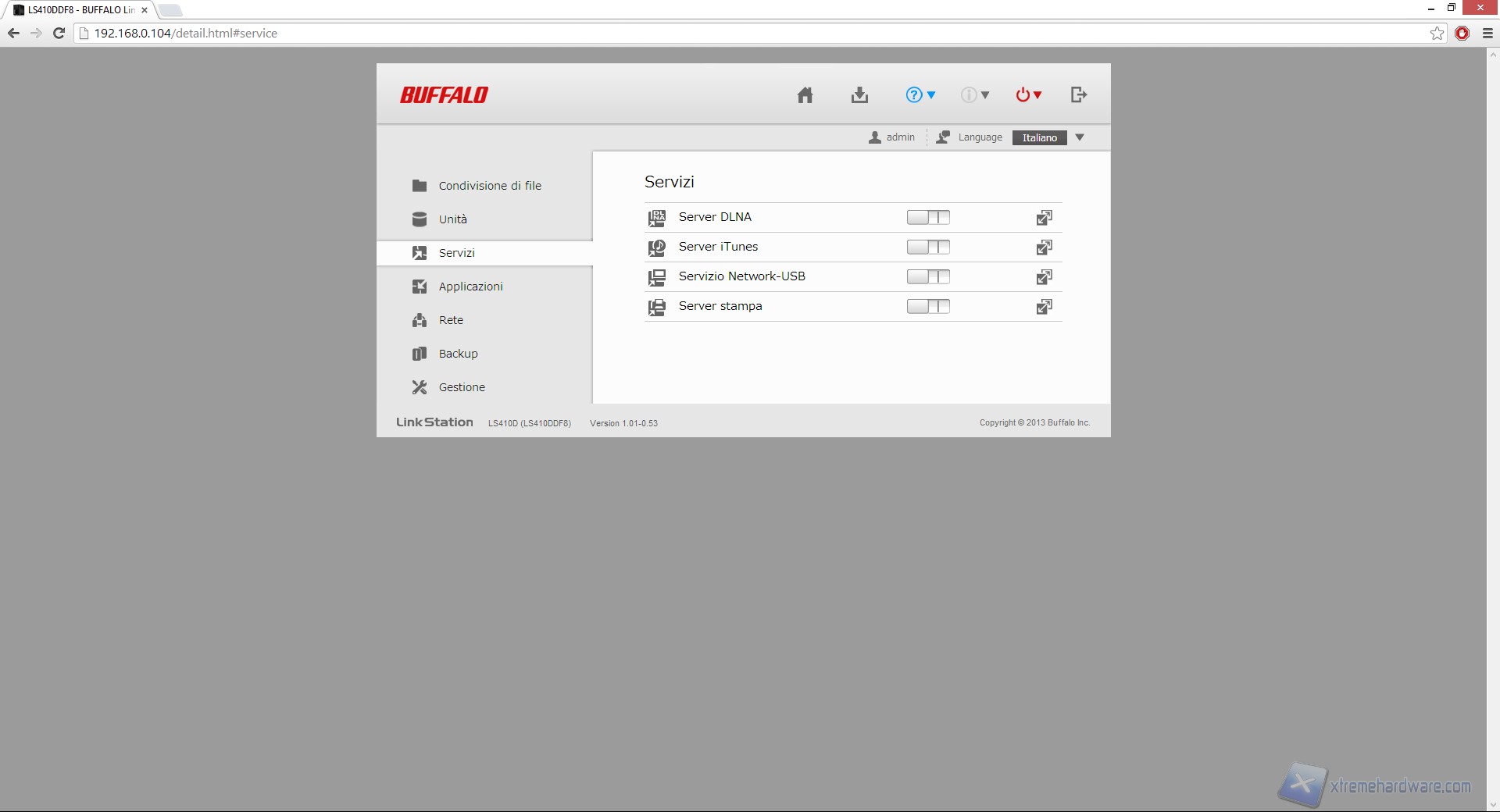Open Server DLNA settings popup icon
Viewport: 1500px width, 812px height.
coord(1044,218)
